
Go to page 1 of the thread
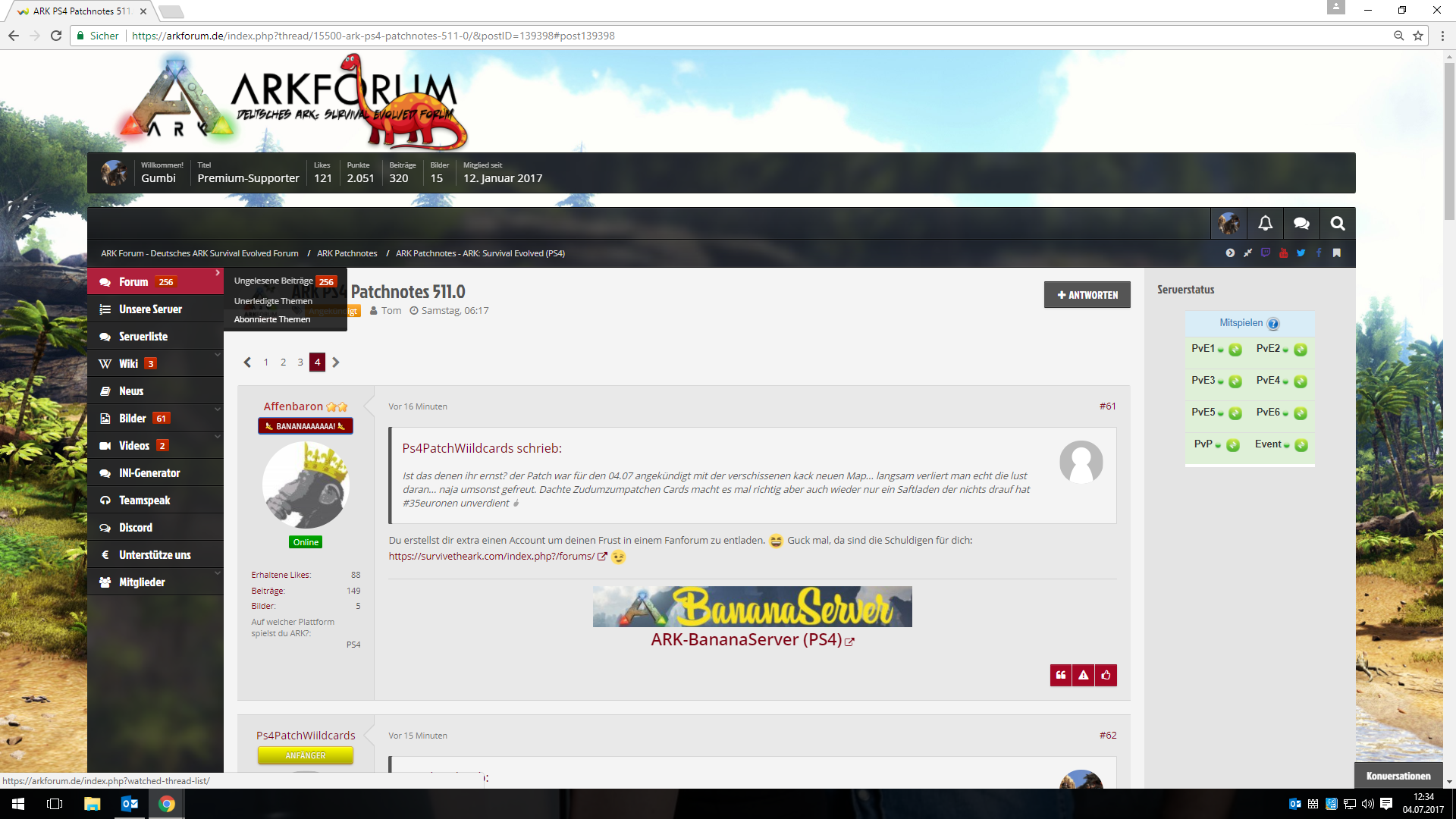point(266,362)
